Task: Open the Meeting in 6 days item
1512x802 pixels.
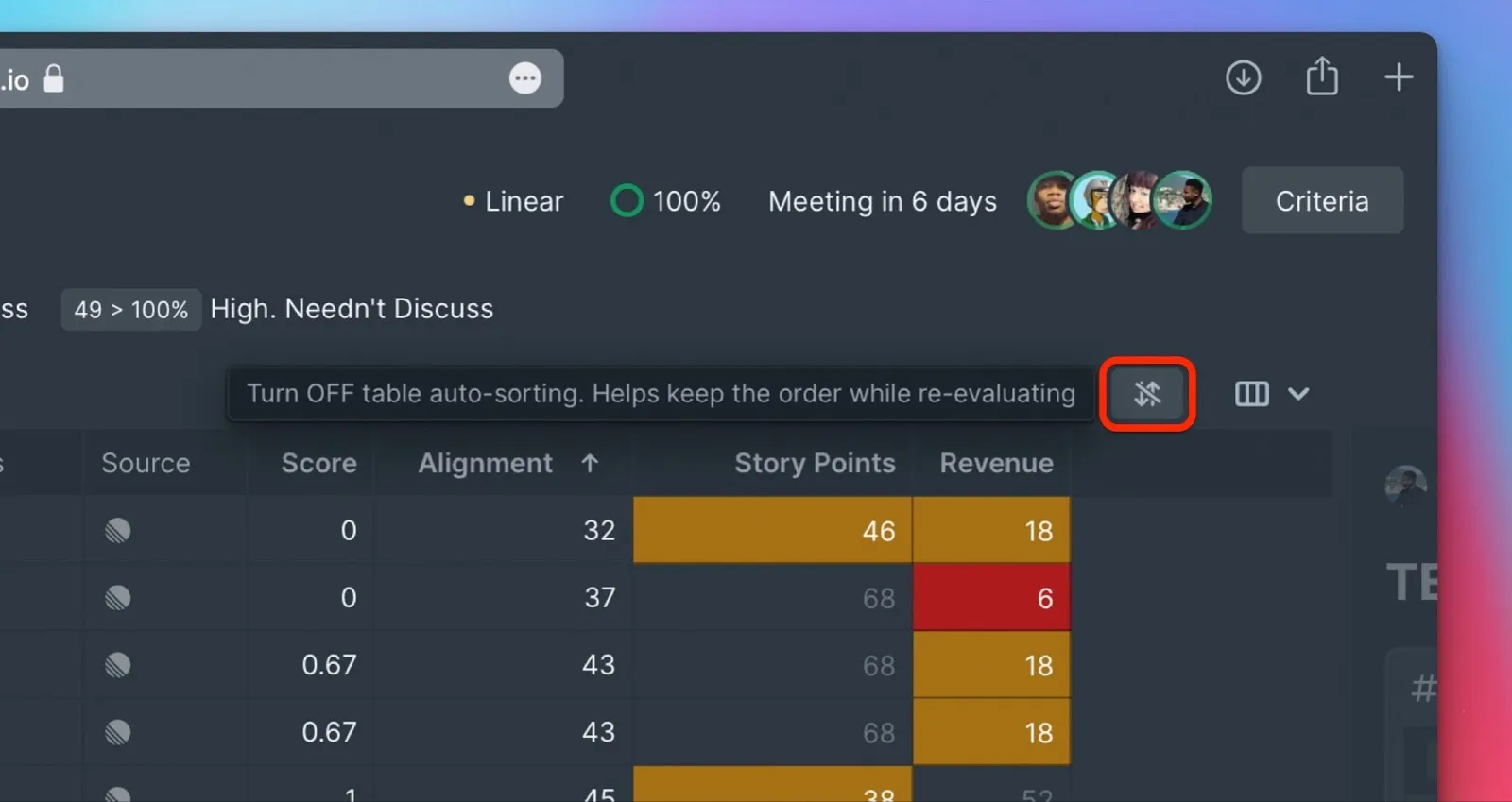Action: coord(882,201)
